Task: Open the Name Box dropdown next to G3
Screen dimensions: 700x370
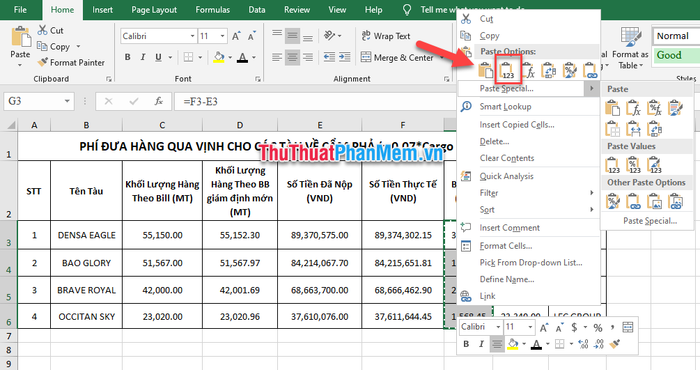Action: [67, 101]
